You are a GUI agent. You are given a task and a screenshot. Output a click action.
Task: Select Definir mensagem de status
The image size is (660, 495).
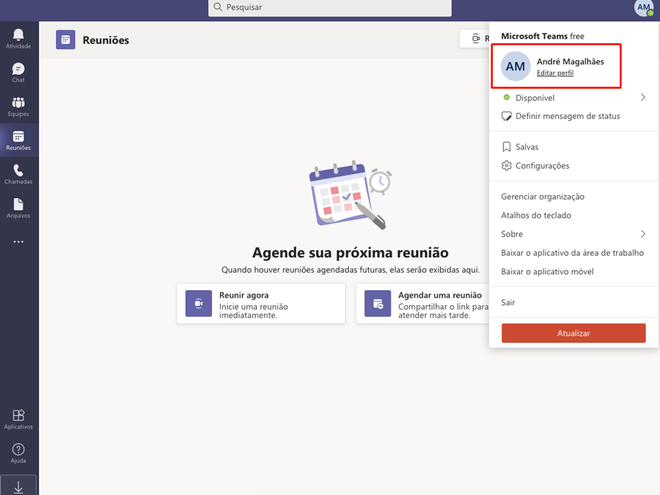567,116
